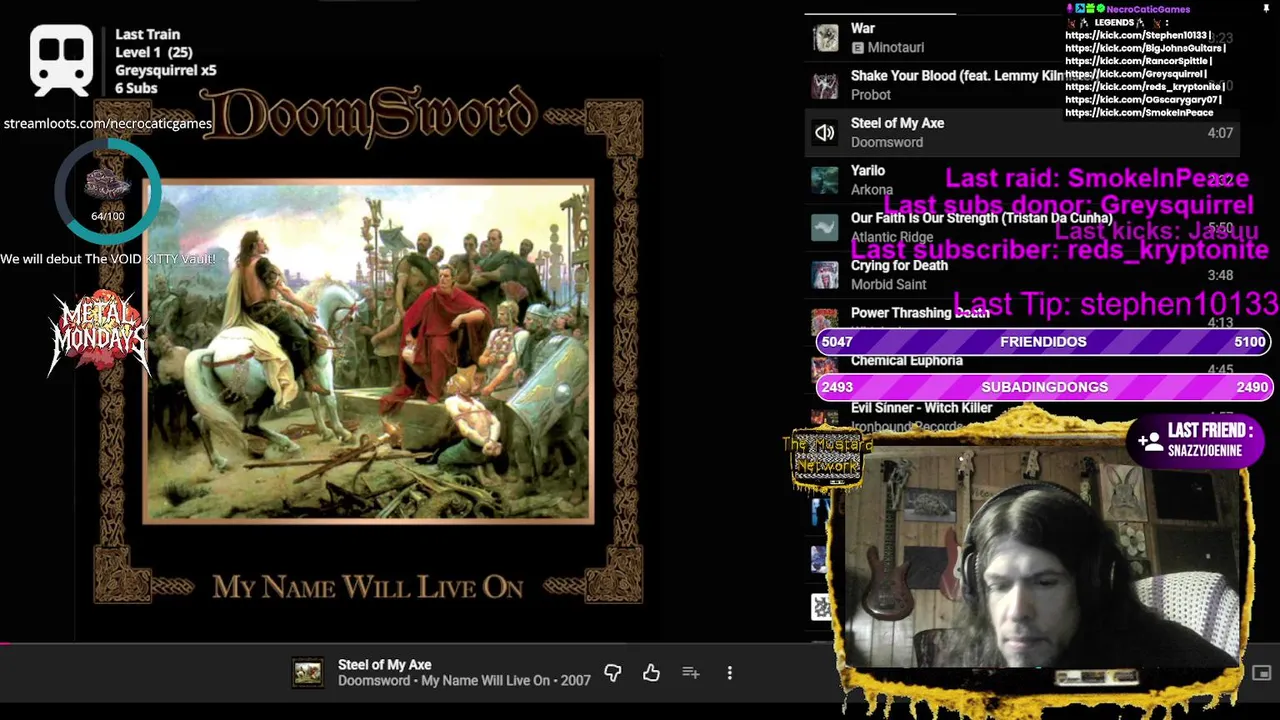Viewport: 1280px width, 720px height.
Task: Open artist Atlantic Ridge in queue
Action: click(x=891, y=237)
